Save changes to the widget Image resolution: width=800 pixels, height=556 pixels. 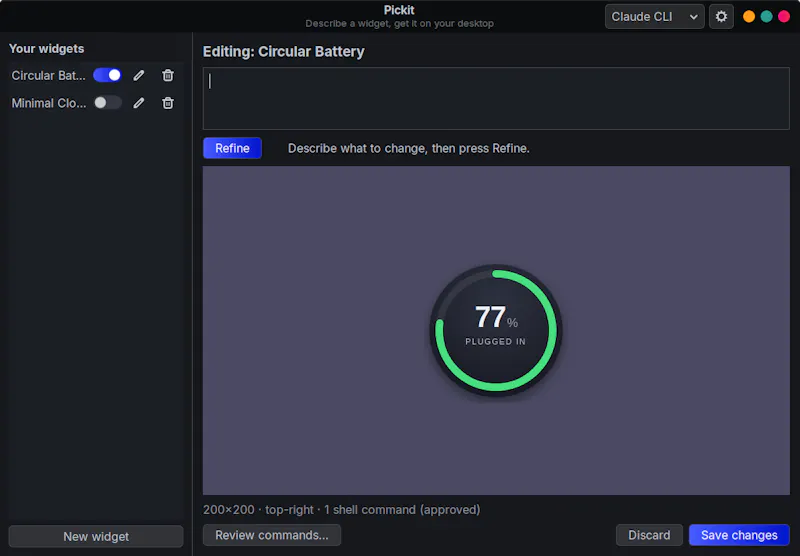click(x=739, y=535)
